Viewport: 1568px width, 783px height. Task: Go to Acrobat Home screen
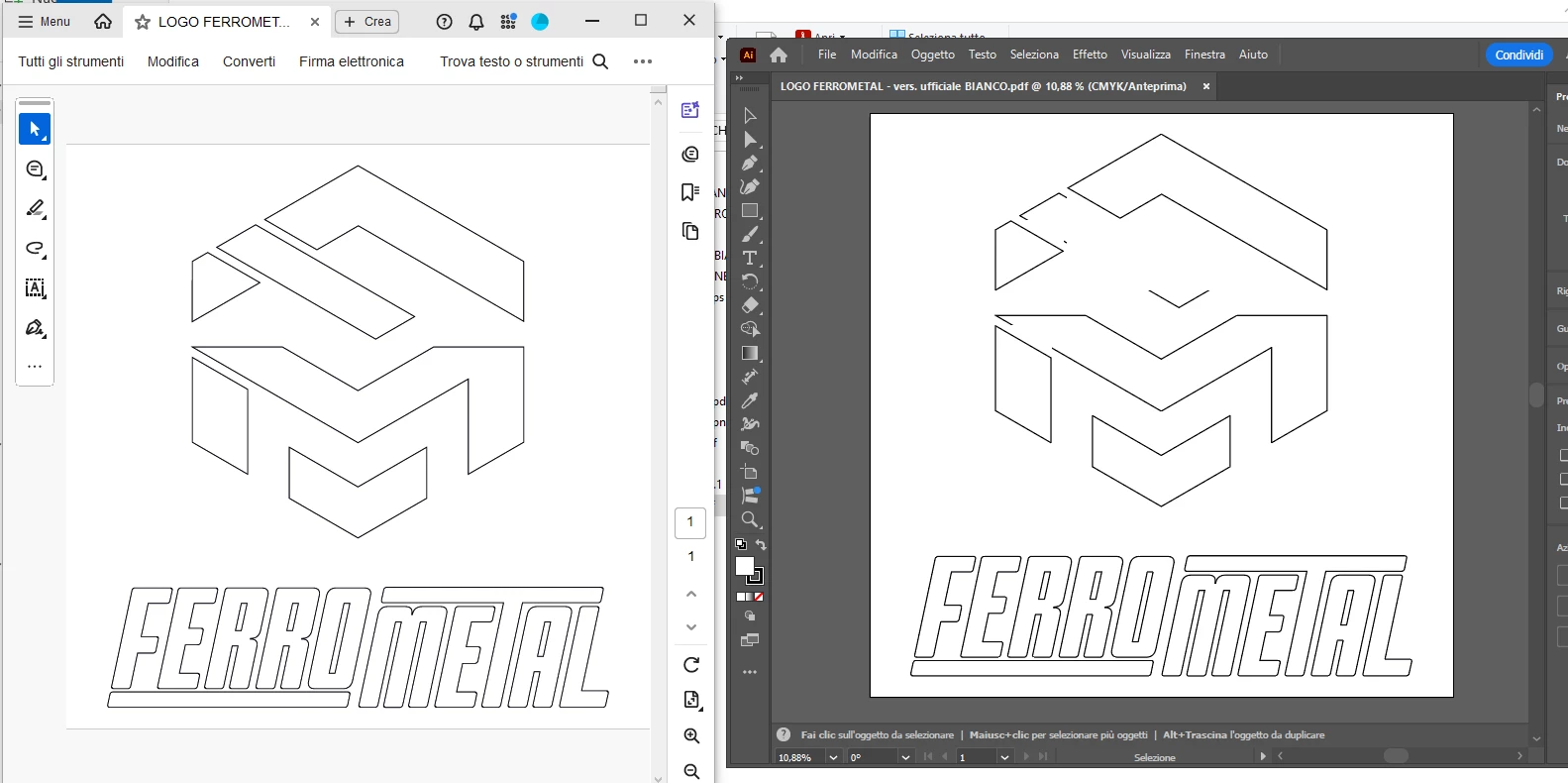coord(103,21)
